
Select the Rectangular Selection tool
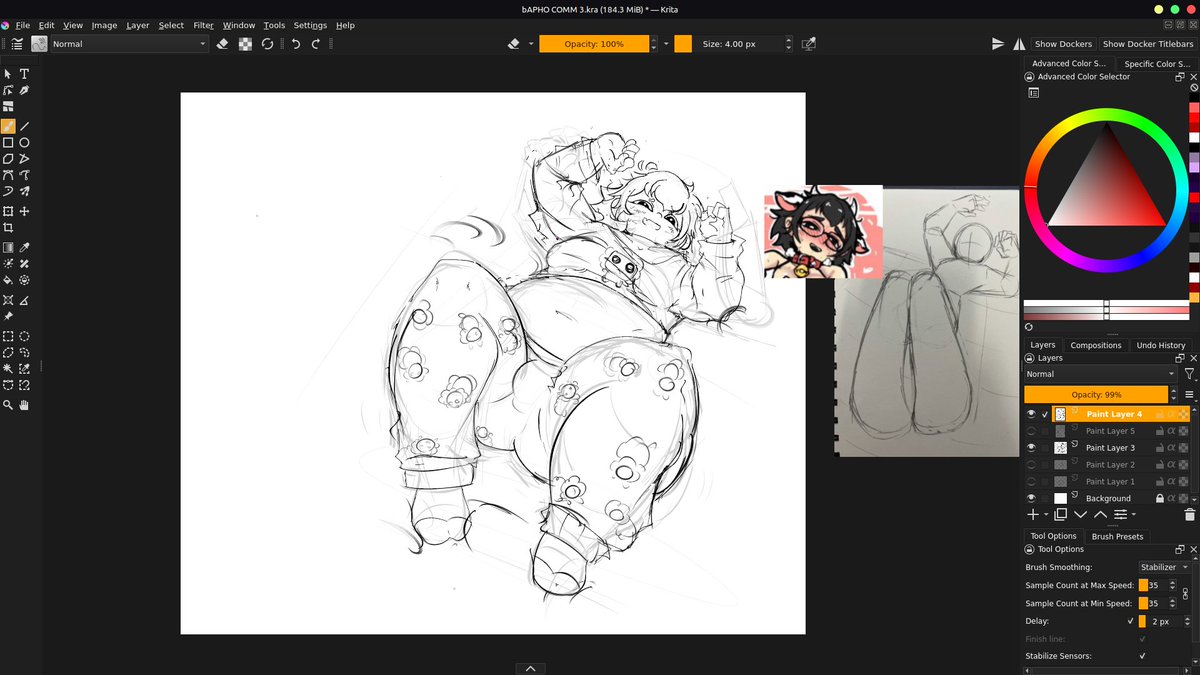(x=8, y=336)
